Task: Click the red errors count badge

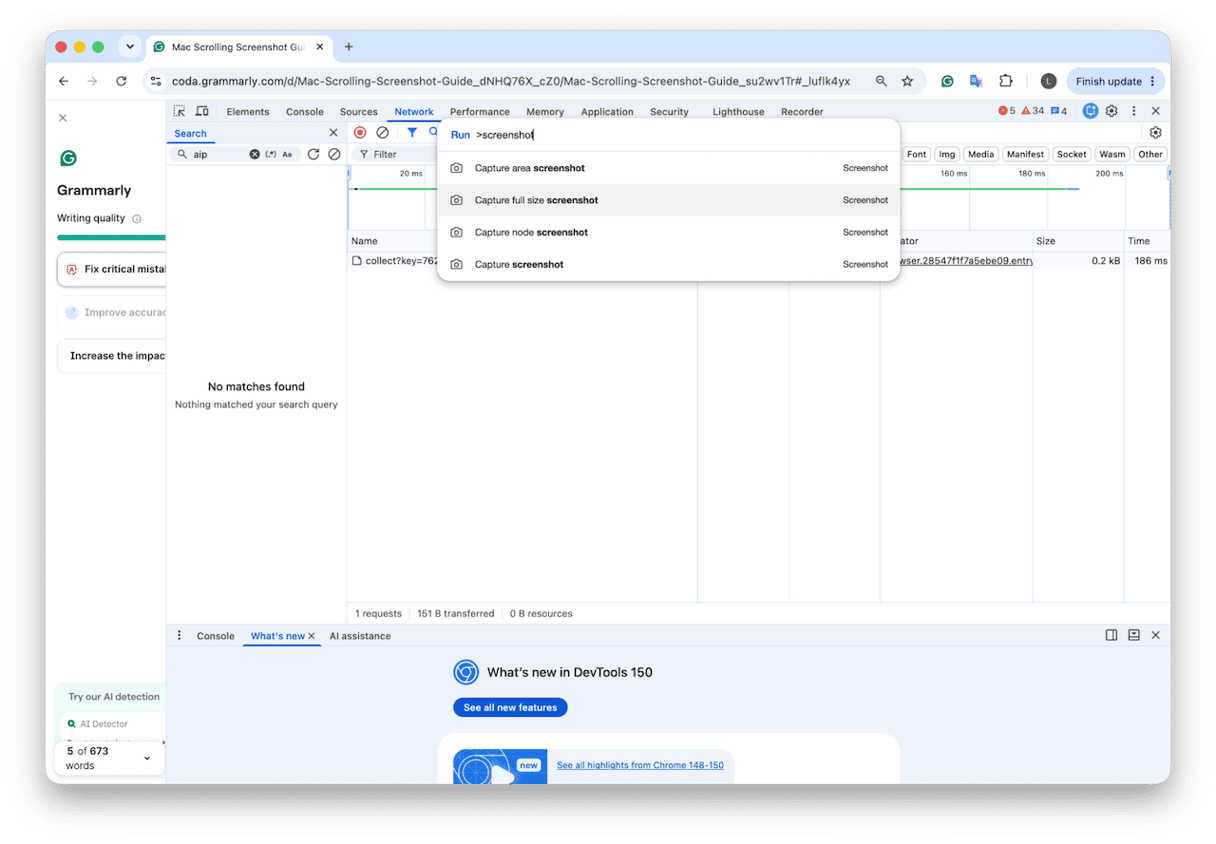Action: coord(1007,111)
